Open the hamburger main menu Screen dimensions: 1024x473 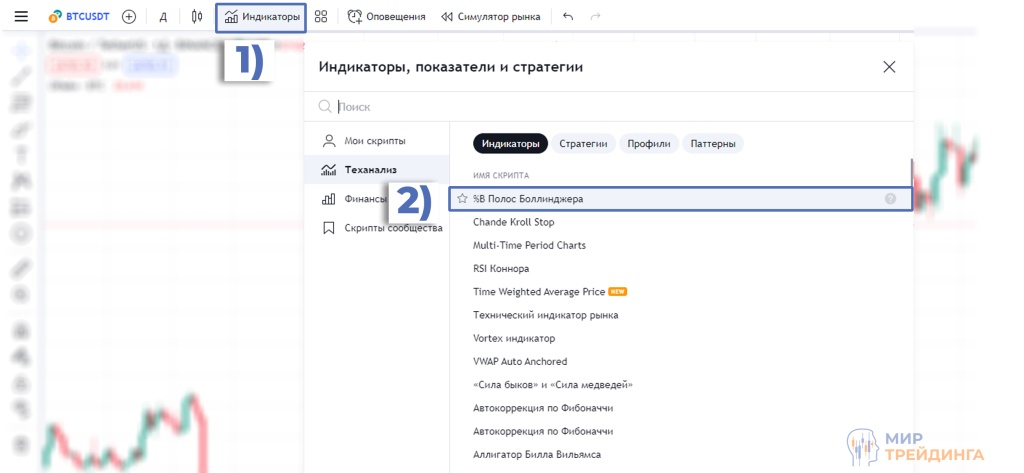click(21, 17)
